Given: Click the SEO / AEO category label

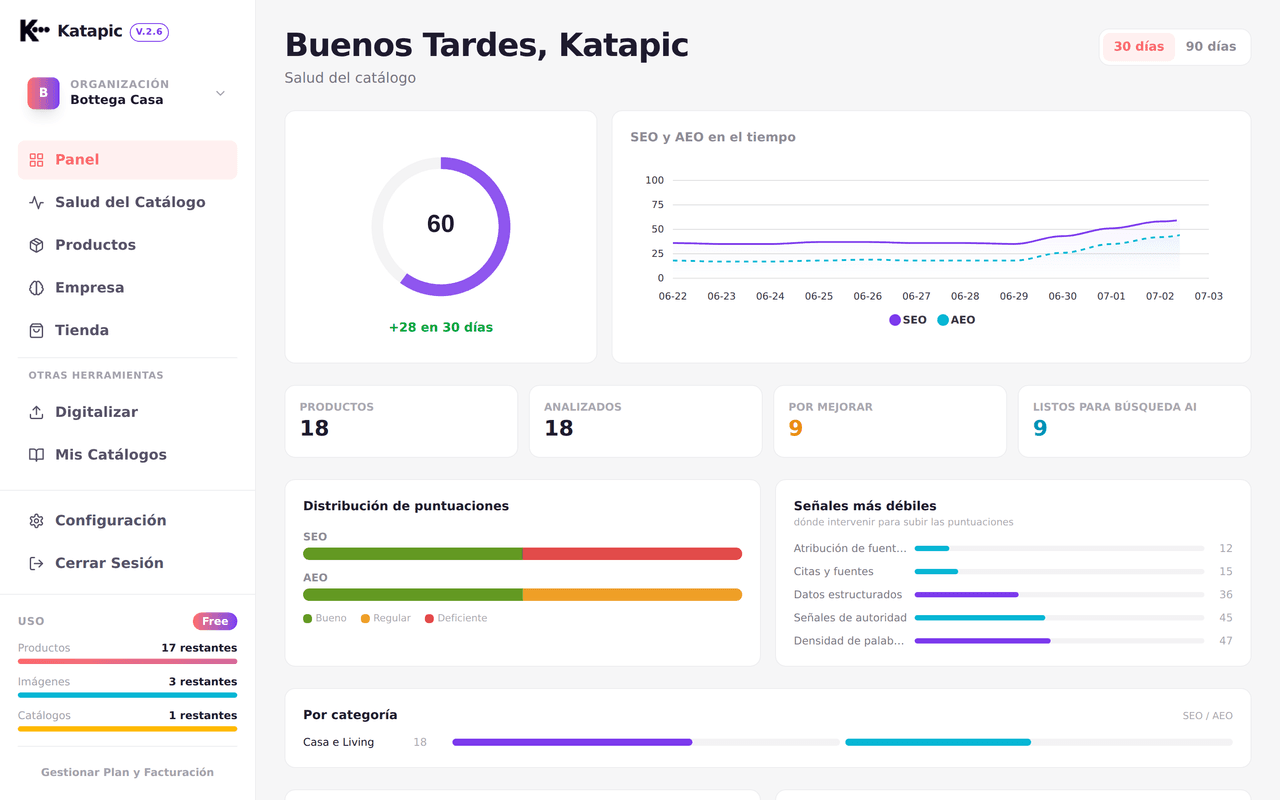Looking at the screenshot, I should [1208, 716].
